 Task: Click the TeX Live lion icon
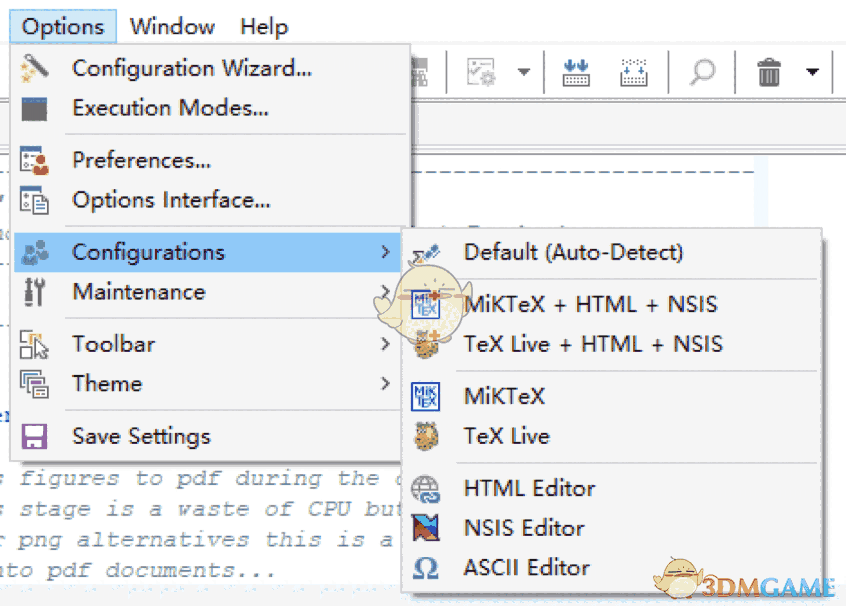click(426, 436)
